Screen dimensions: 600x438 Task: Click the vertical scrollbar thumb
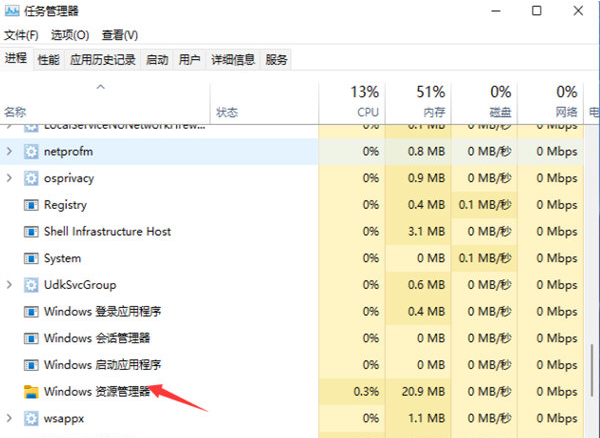pos(592,370)
